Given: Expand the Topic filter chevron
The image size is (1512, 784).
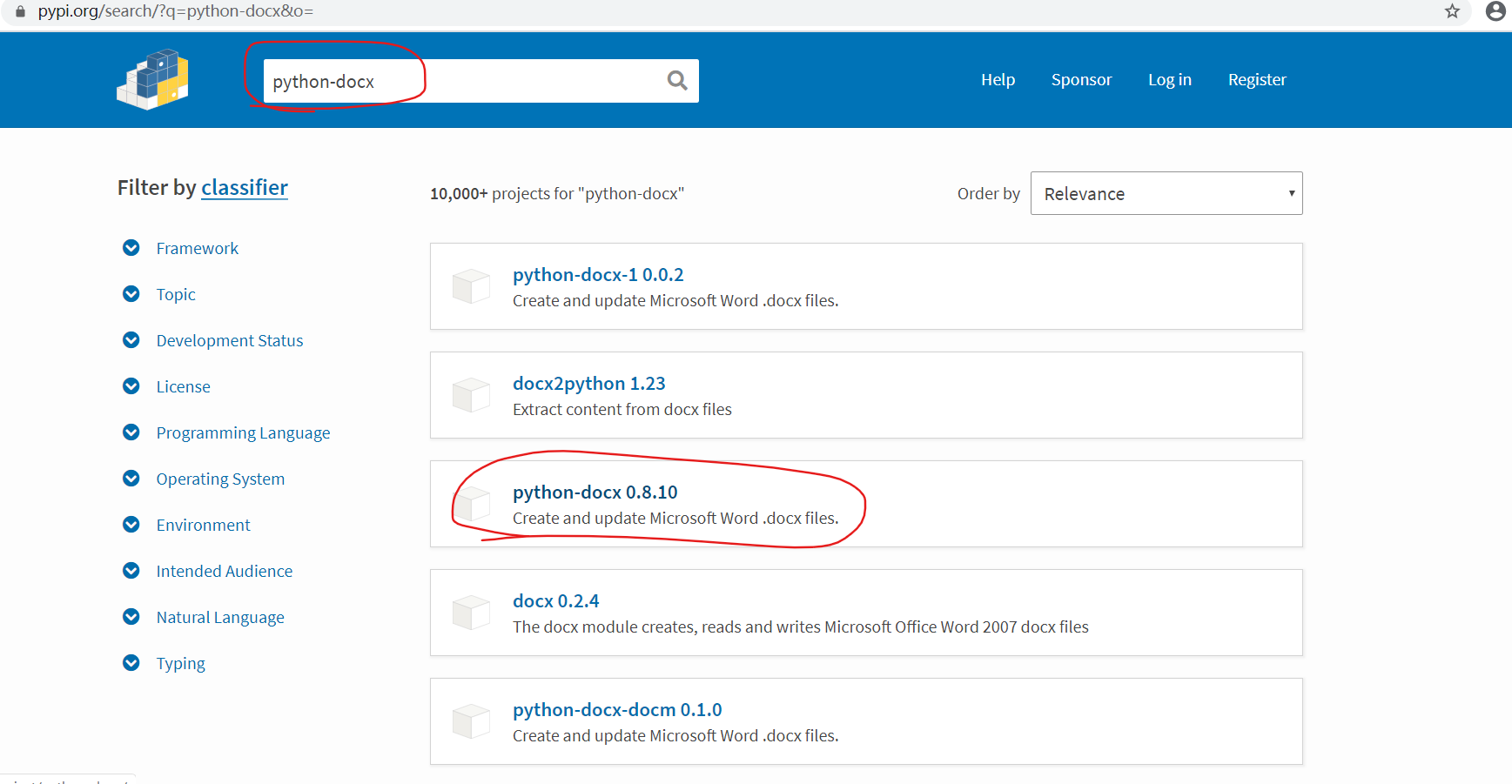Looking at the screenshot, I should 131,294.
